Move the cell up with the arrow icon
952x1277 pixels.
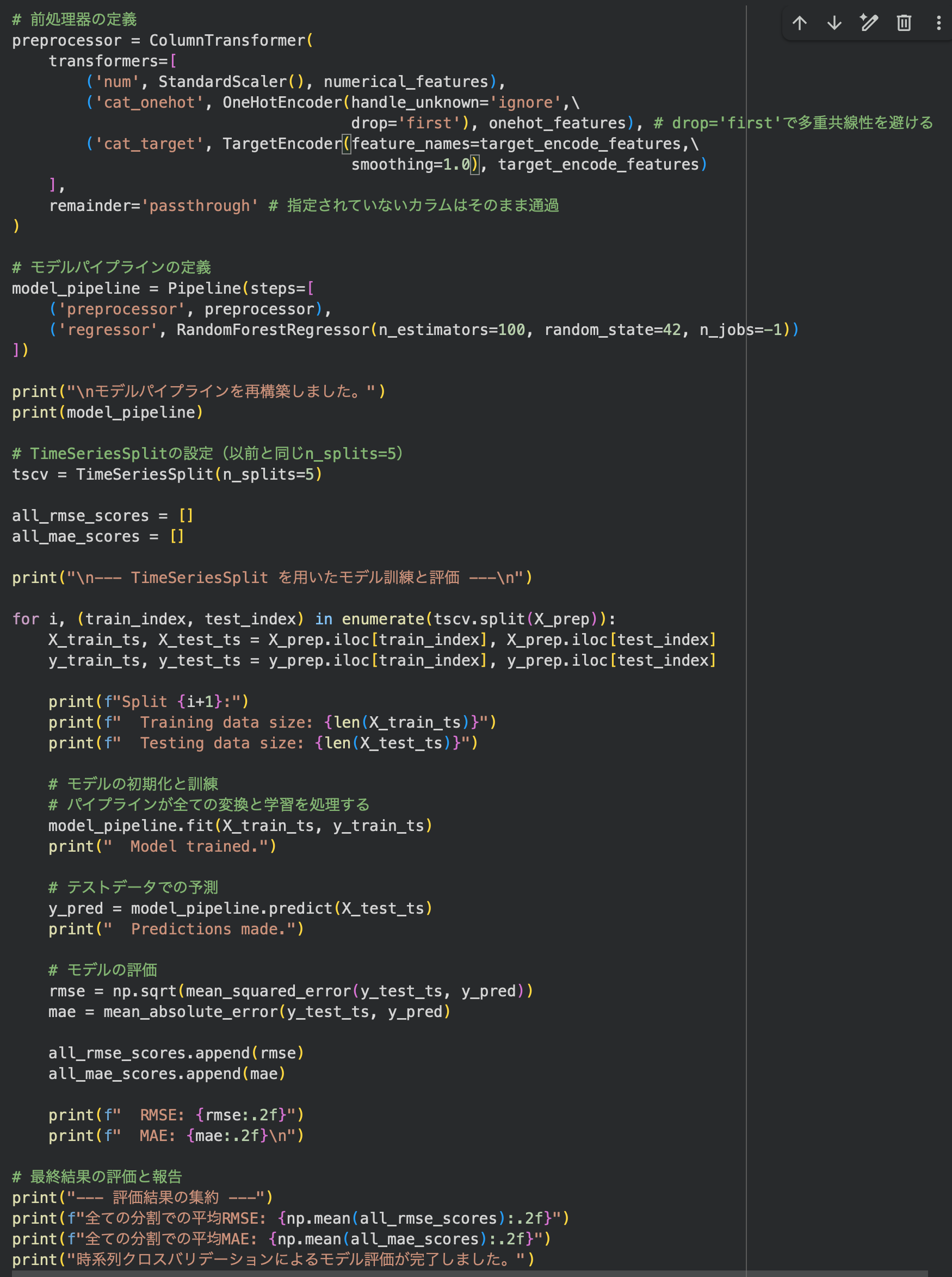tap(799, 23)
